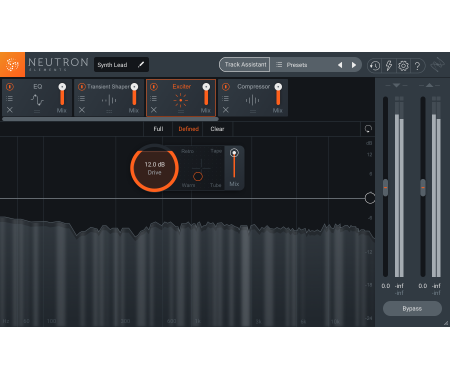Click the reset loop icon near spectrum
This screenshot has width=450, height=380.
coord(368,129)
